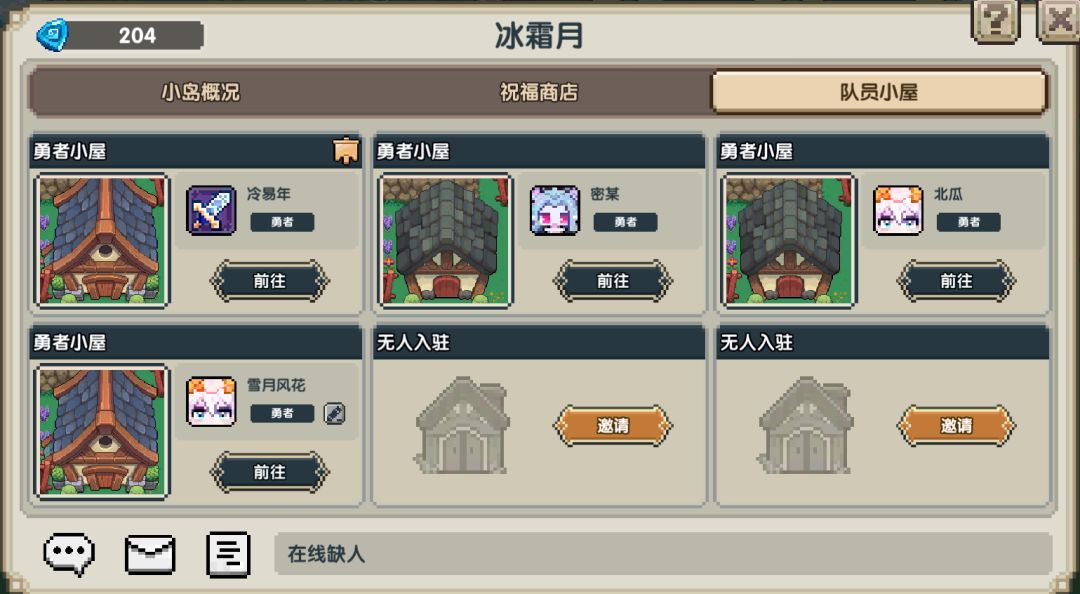Switch to the 小岛概况 tab
1080x594 pixels.
200,92
